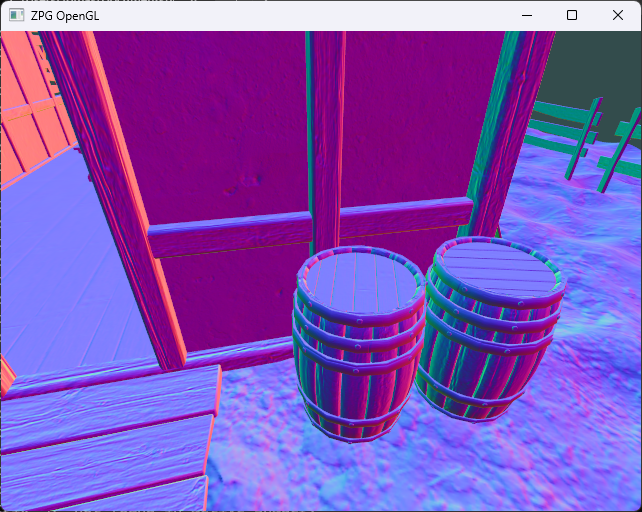Screen dimensions: 642x512
Task: Maximize the ZPG OpenGL window
Action: (572, 16)
